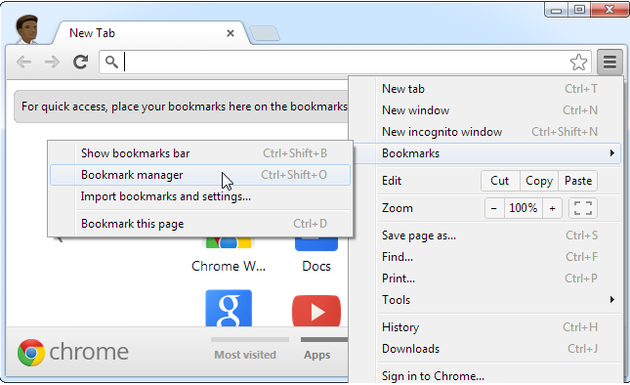This screenshot has height=385, width=630.
Task: Enter fullscreen with the fullscreen icon
Action: [x=583, y=208]
